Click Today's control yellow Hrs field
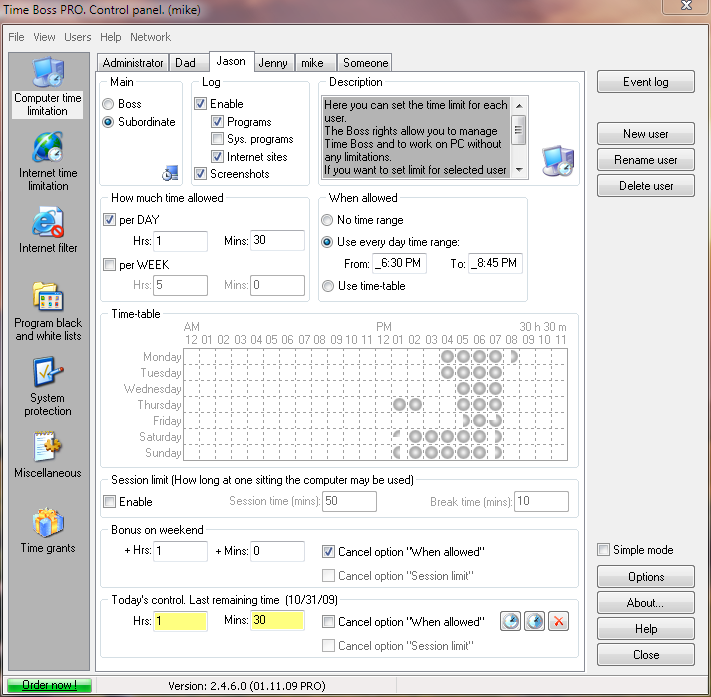 point(180,621)
